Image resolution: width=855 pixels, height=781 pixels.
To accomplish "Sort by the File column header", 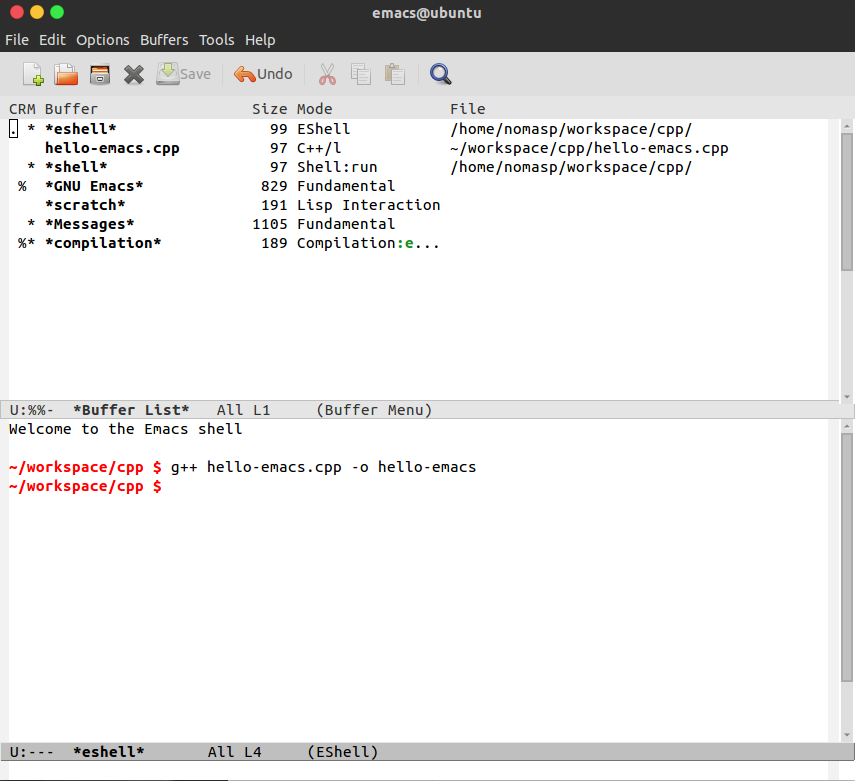I will tap(468, 109).
